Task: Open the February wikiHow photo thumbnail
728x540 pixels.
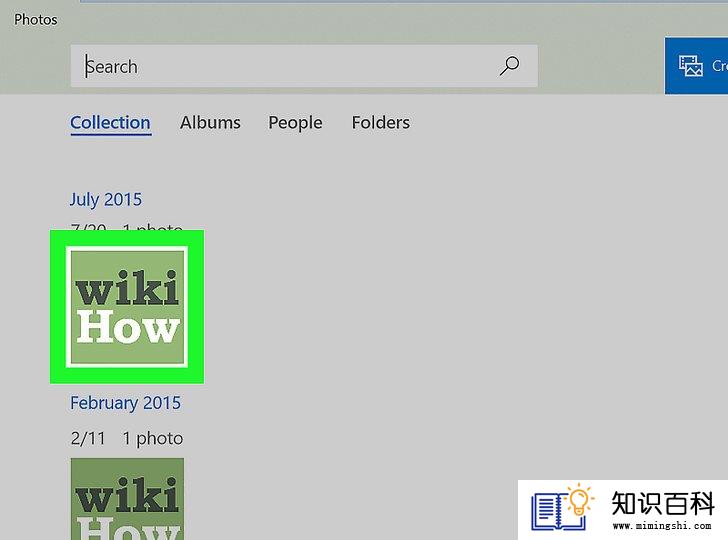Action: [x=127, y=499]
